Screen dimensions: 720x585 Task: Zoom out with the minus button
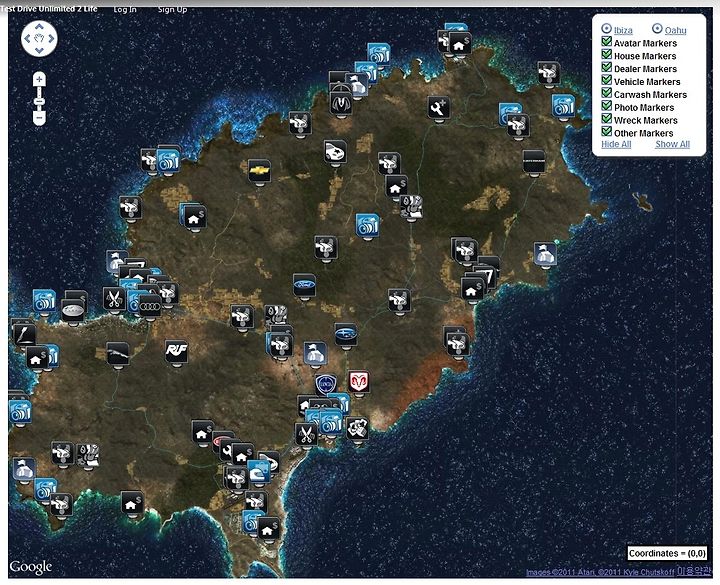point(39,118)
